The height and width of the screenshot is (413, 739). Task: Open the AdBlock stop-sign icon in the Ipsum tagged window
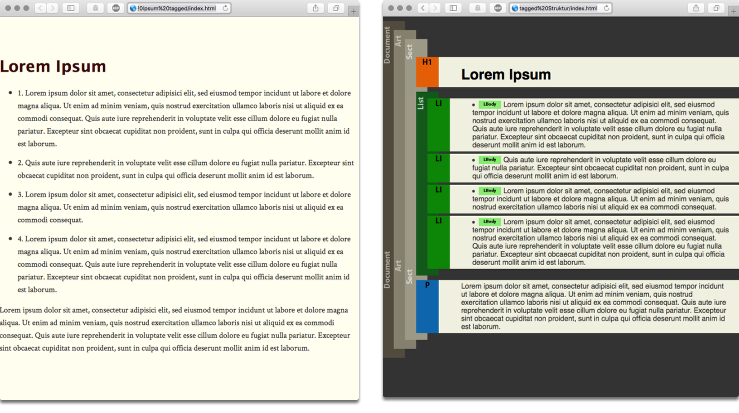tap(115, 8)
